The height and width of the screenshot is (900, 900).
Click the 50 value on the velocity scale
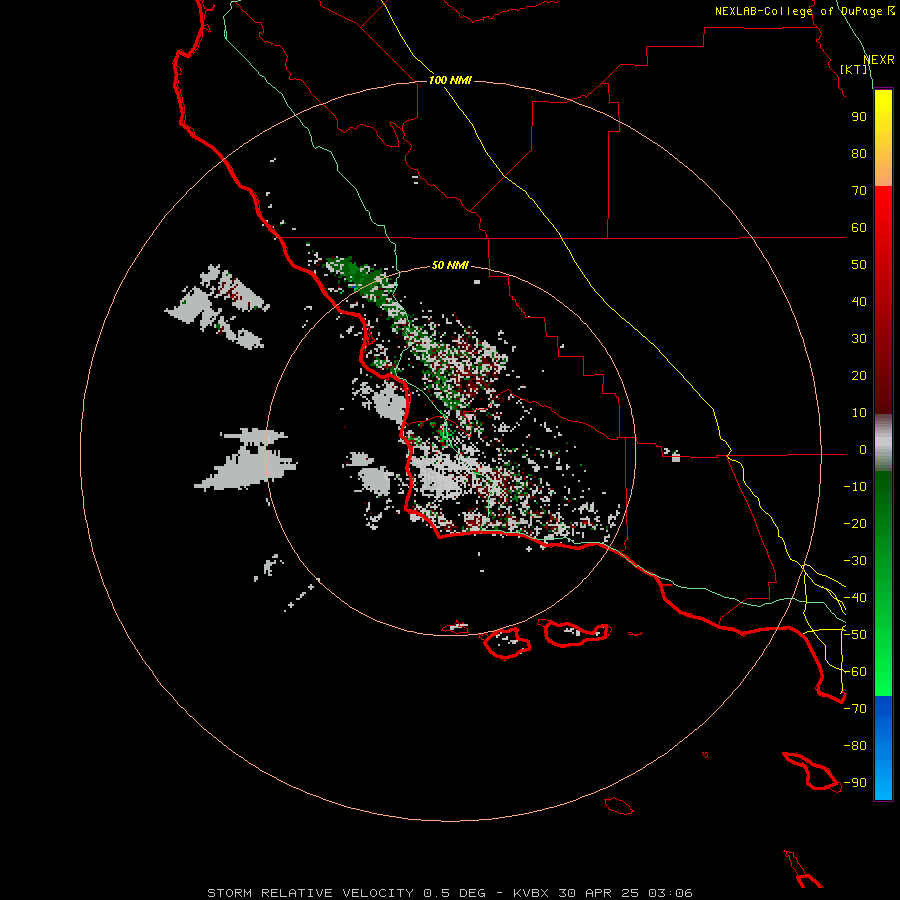[x=859, y=265]
